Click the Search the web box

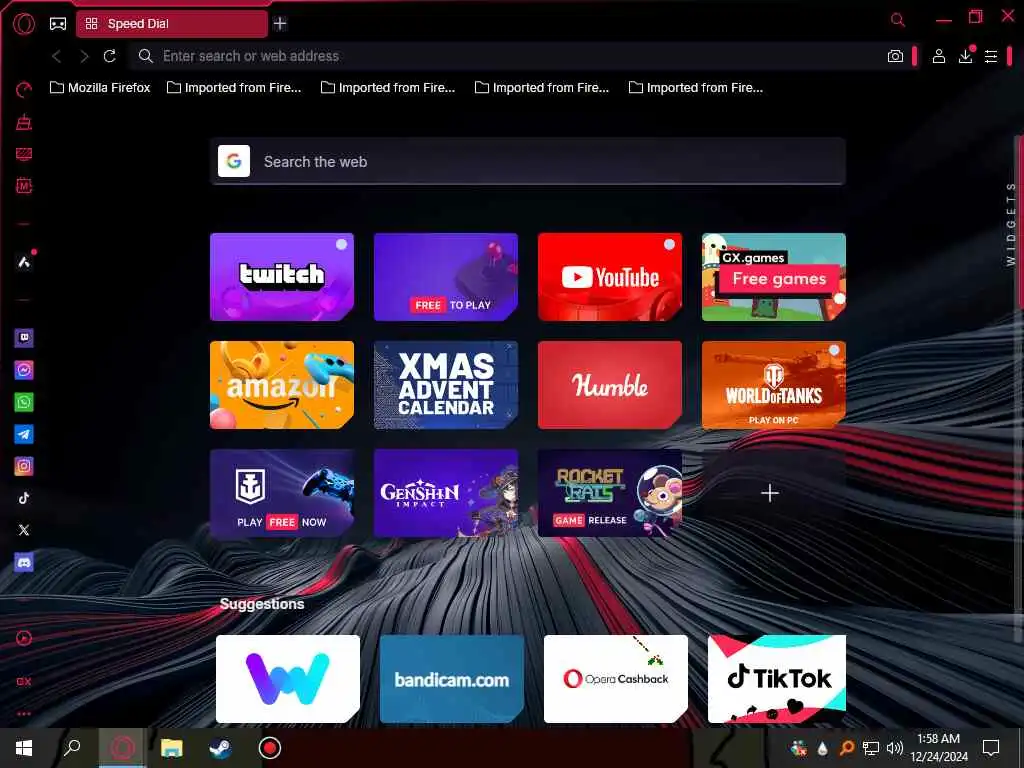pos(528,161)
